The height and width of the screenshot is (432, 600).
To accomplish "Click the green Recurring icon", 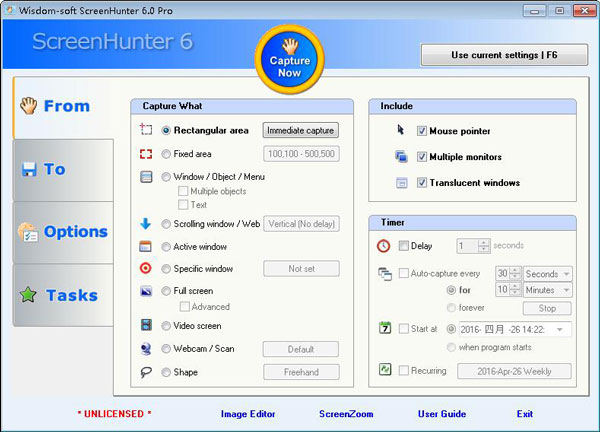I will [385, 369].
